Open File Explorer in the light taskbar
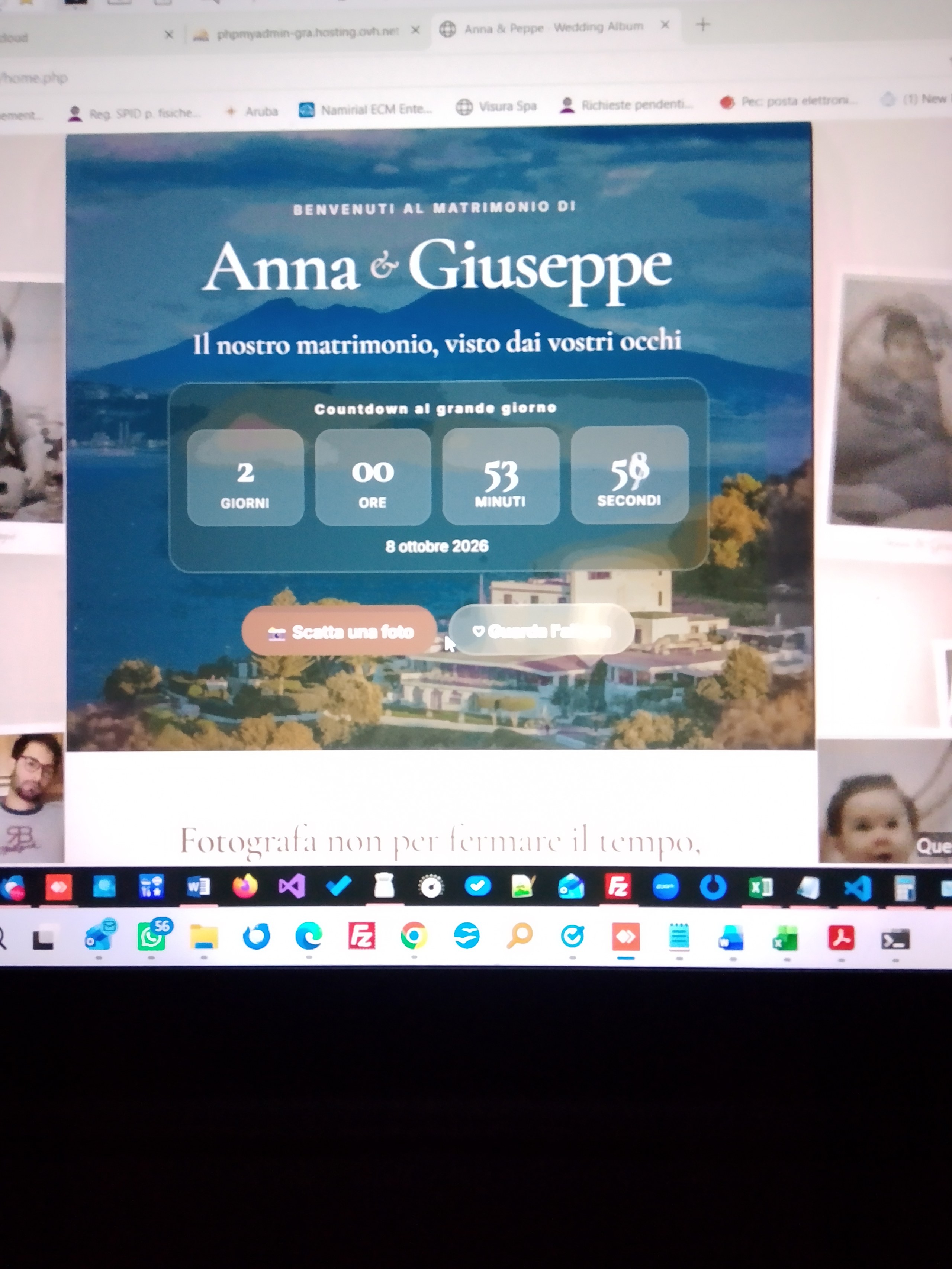952x1269 pixels. coord(204,937)
